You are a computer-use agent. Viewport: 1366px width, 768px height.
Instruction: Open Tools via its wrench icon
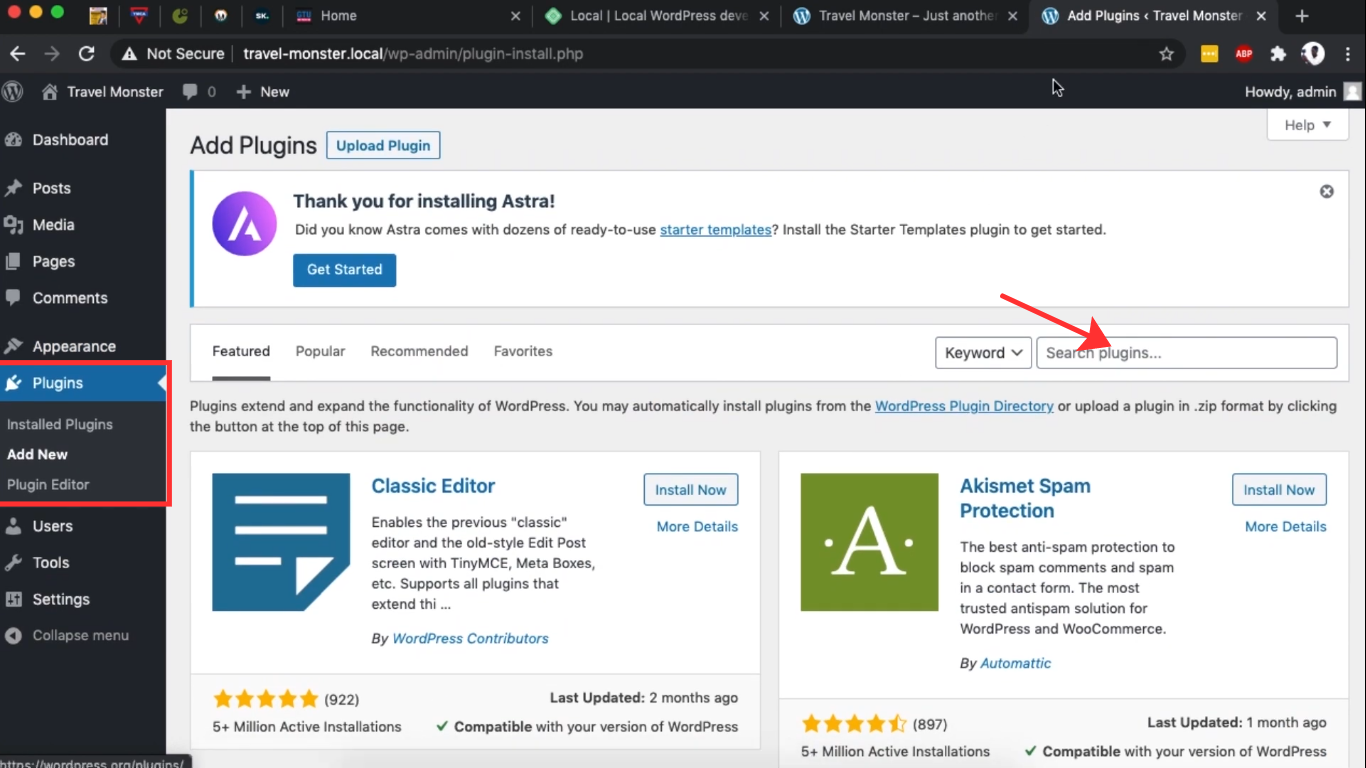point(14,563)
